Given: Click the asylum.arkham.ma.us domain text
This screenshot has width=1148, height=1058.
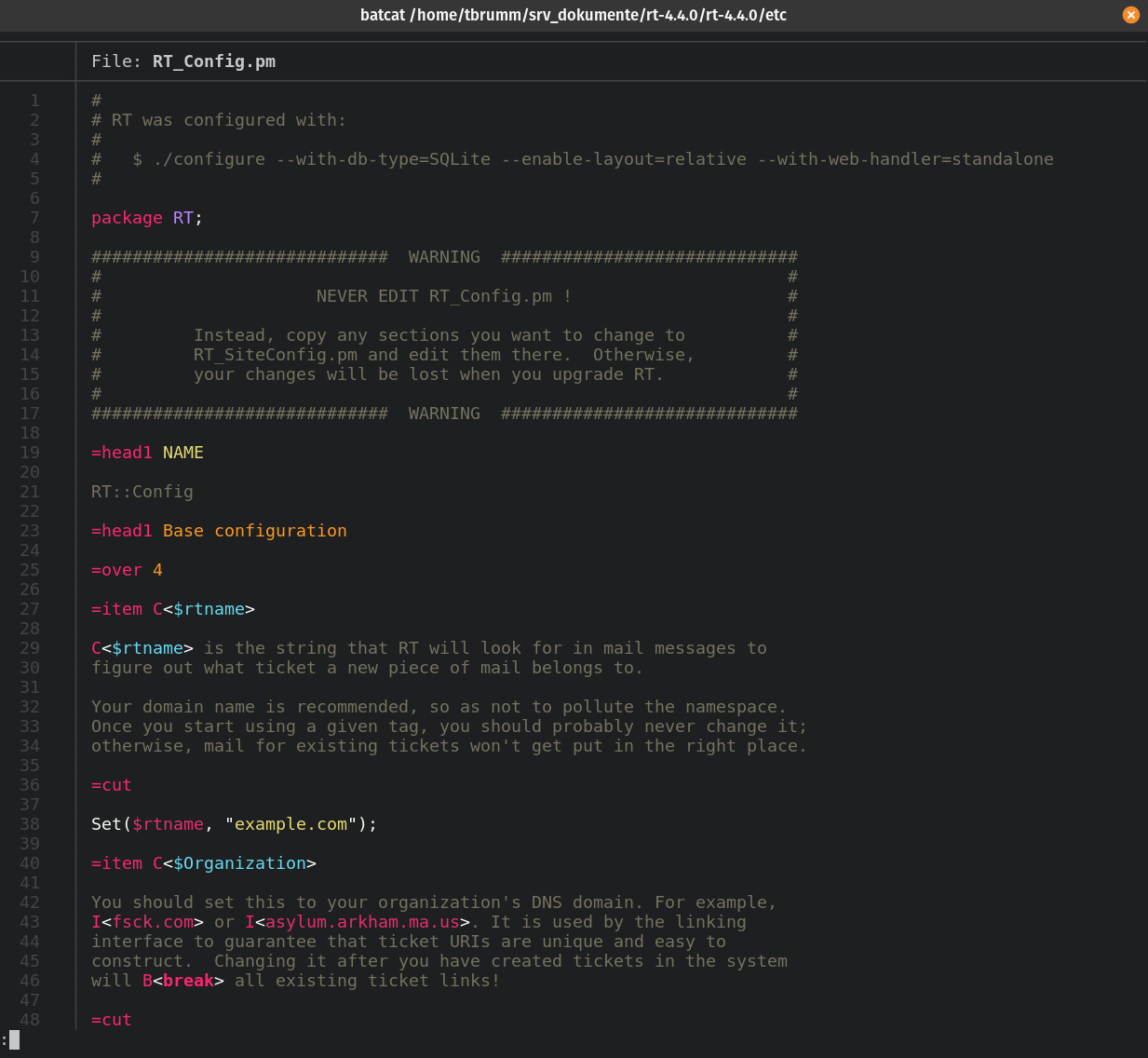Looking at the screenshot, I should 362,922.
